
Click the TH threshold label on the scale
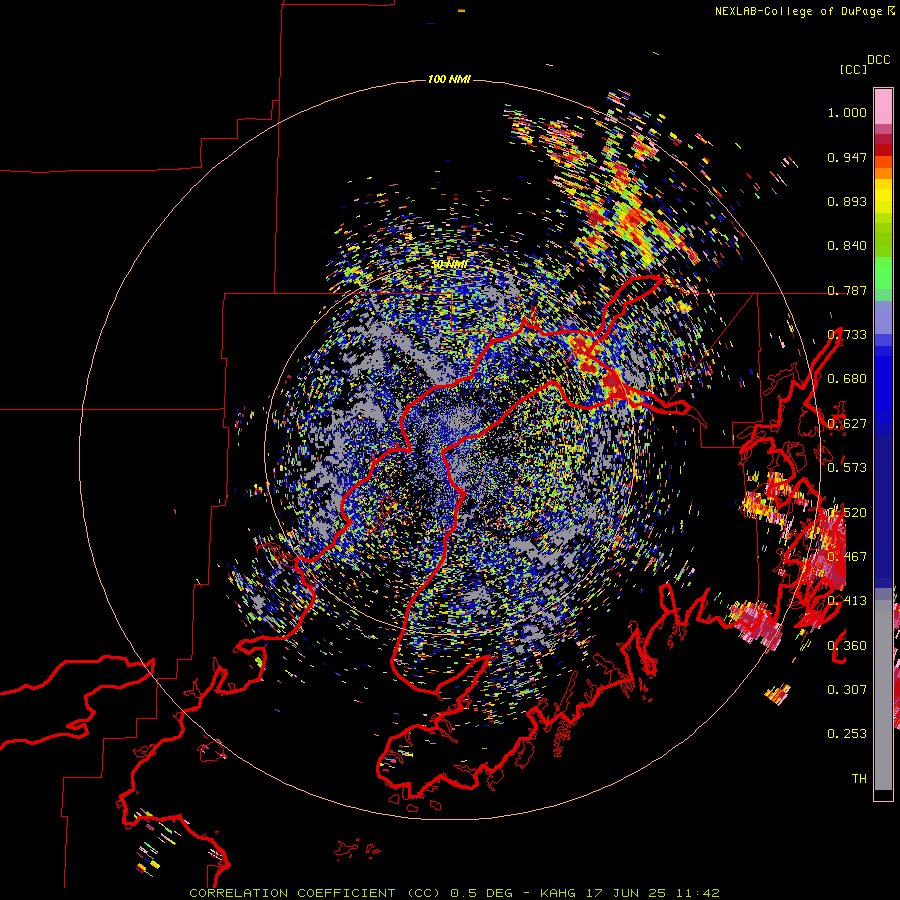(x=859, y=779)
